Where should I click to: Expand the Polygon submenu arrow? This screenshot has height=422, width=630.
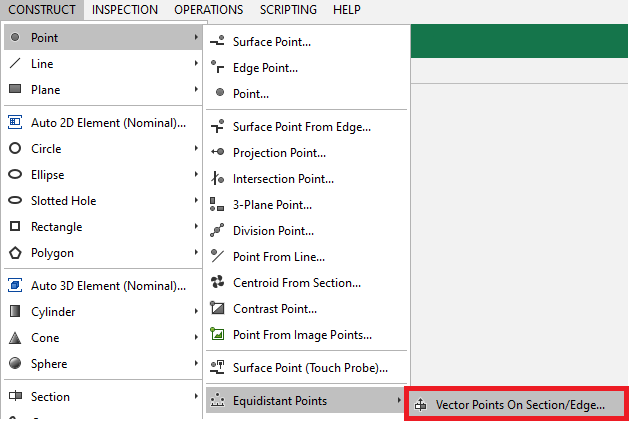pos(196,253)
